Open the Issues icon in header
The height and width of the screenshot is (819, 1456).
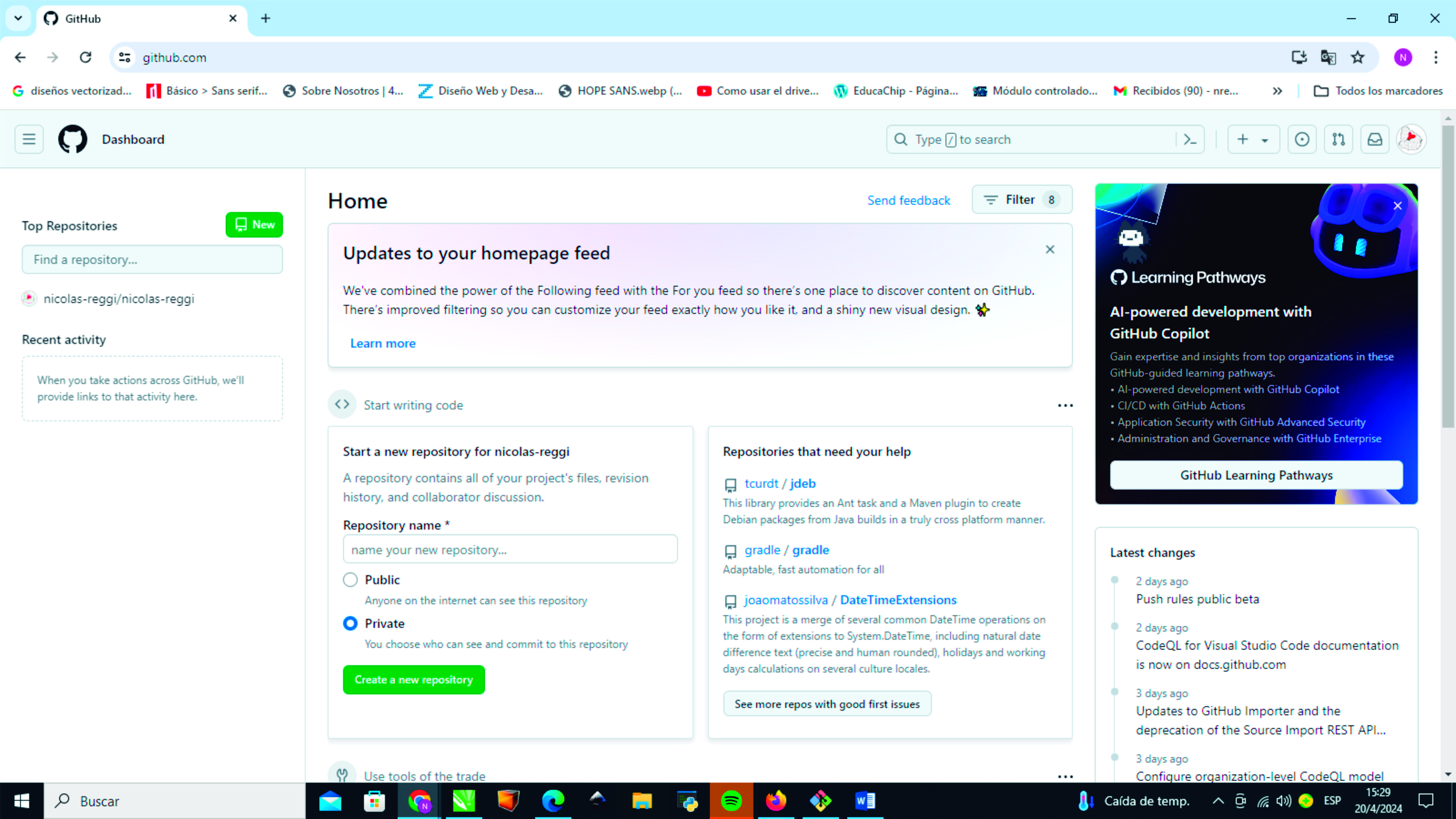[x=1302, y=140]
